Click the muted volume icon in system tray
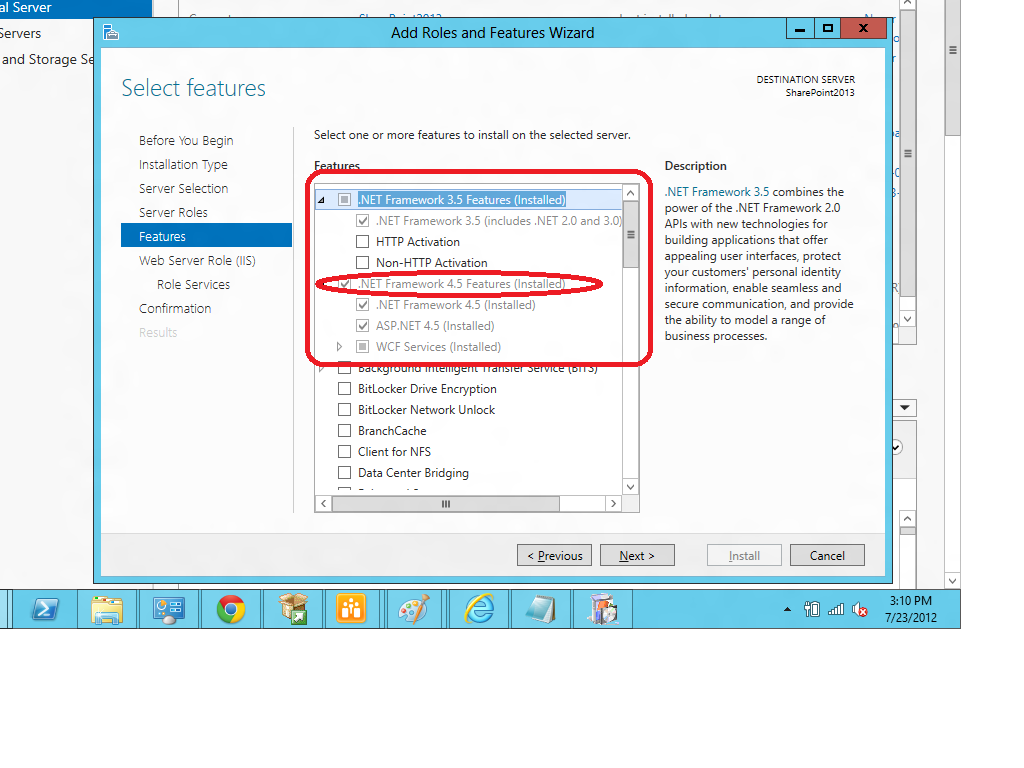 pos(861,608)
